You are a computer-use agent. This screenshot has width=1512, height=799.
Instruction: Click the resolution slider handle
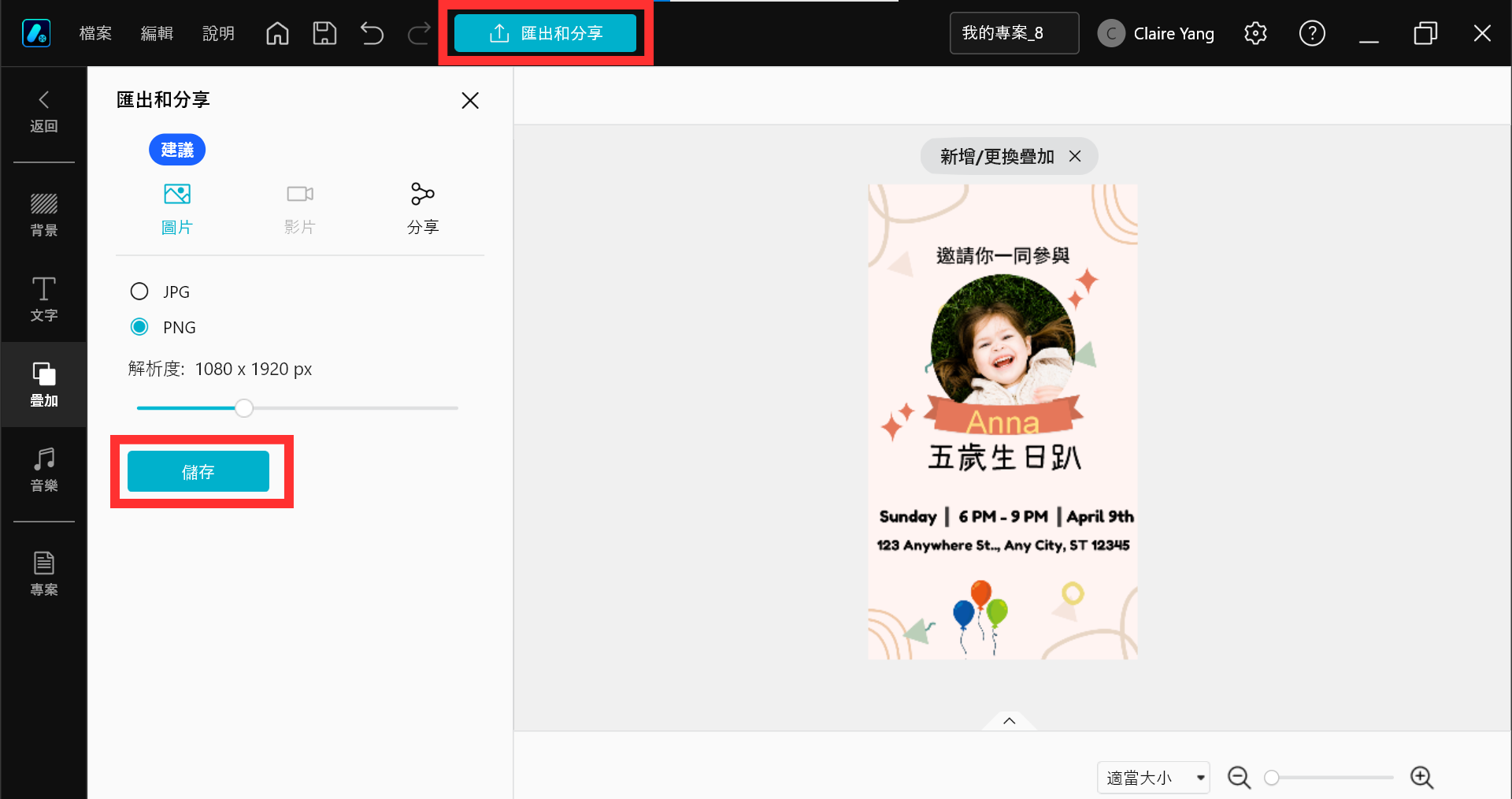click(244, 408)
